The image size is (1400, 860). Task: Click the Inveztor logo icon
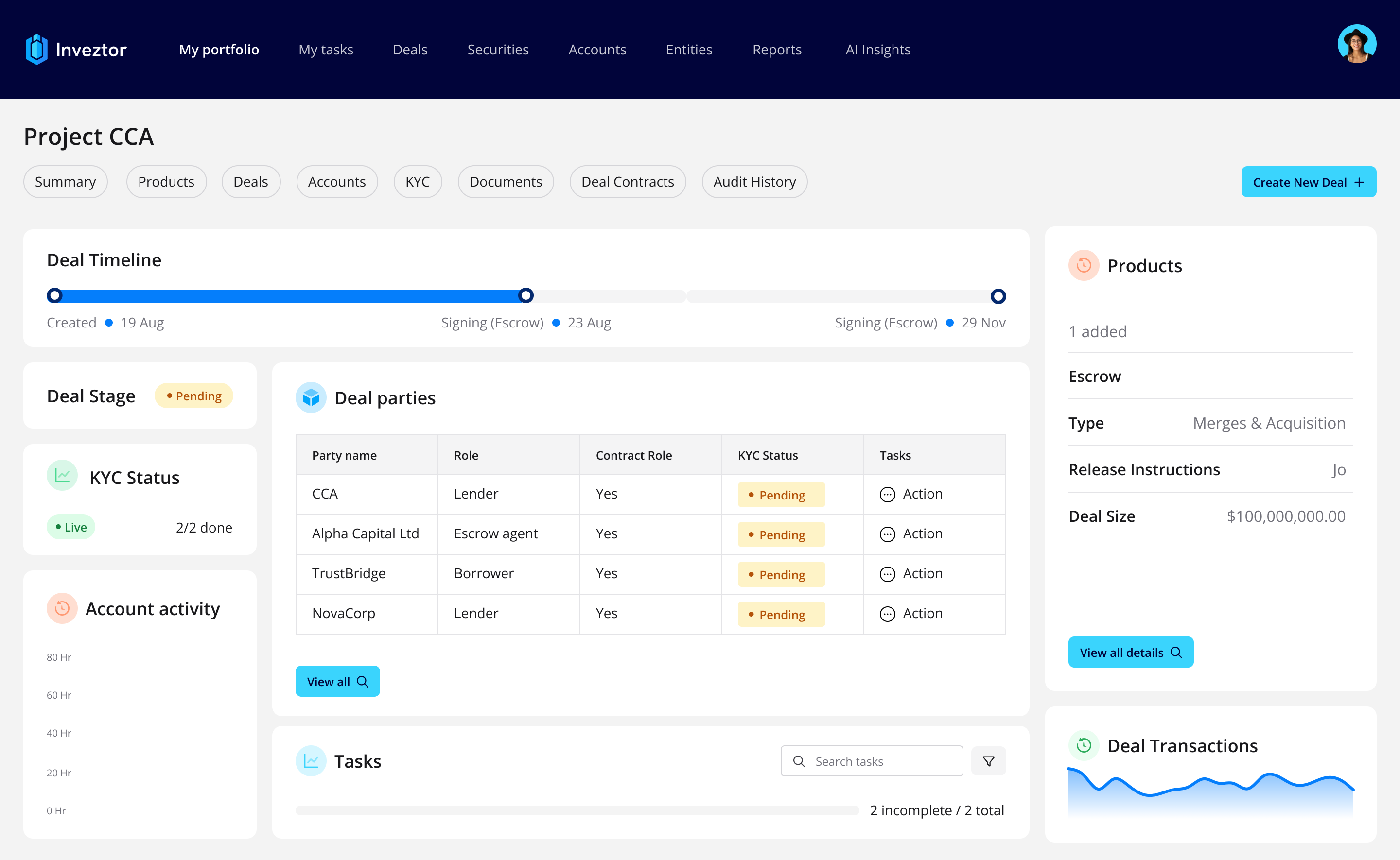(36, 50)
